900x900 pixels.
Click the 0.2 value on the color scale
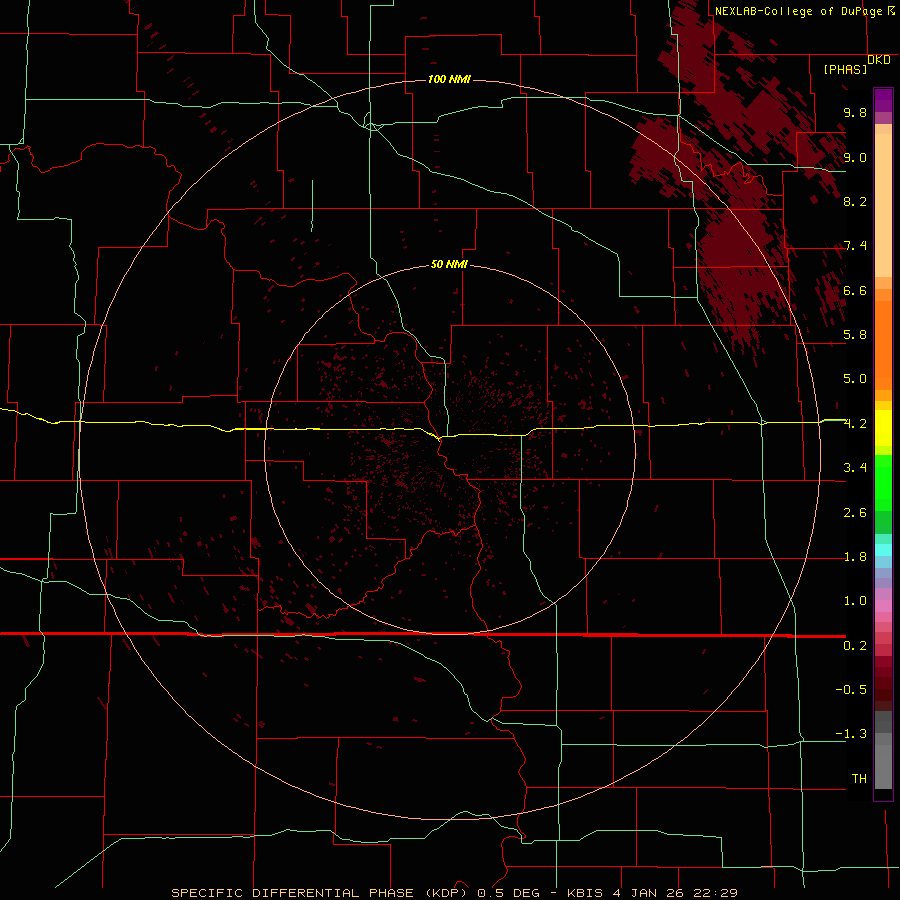click(x=855, y=646)
